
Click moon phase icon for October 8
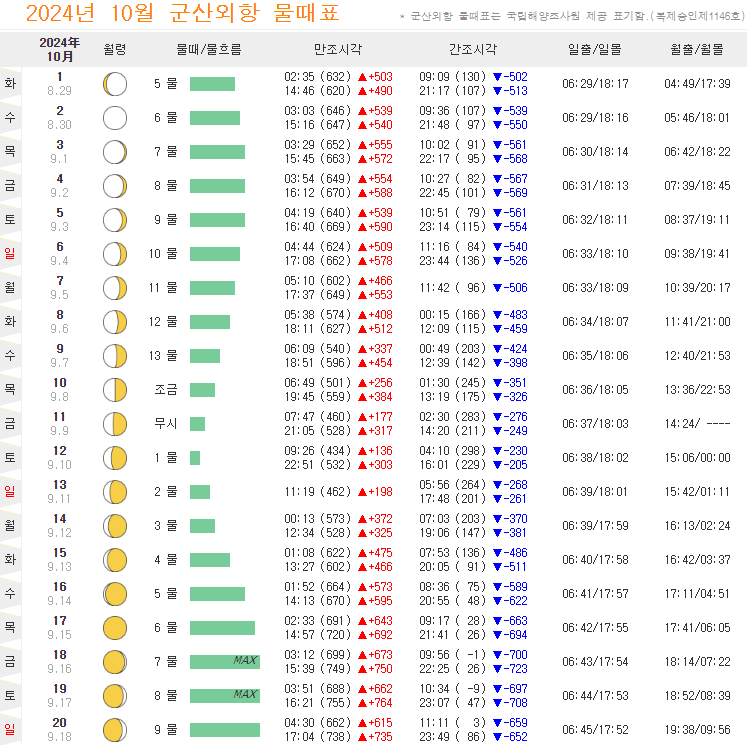[x=115, y=322]
